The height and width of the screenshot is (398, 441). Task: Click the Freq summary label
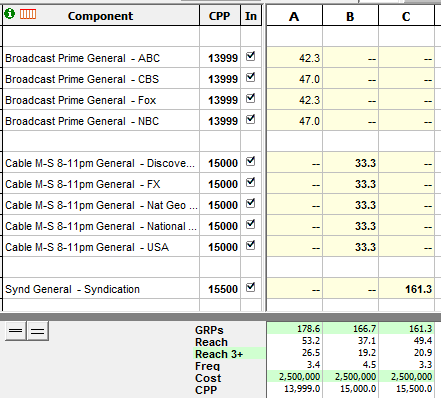pos(207,366)
